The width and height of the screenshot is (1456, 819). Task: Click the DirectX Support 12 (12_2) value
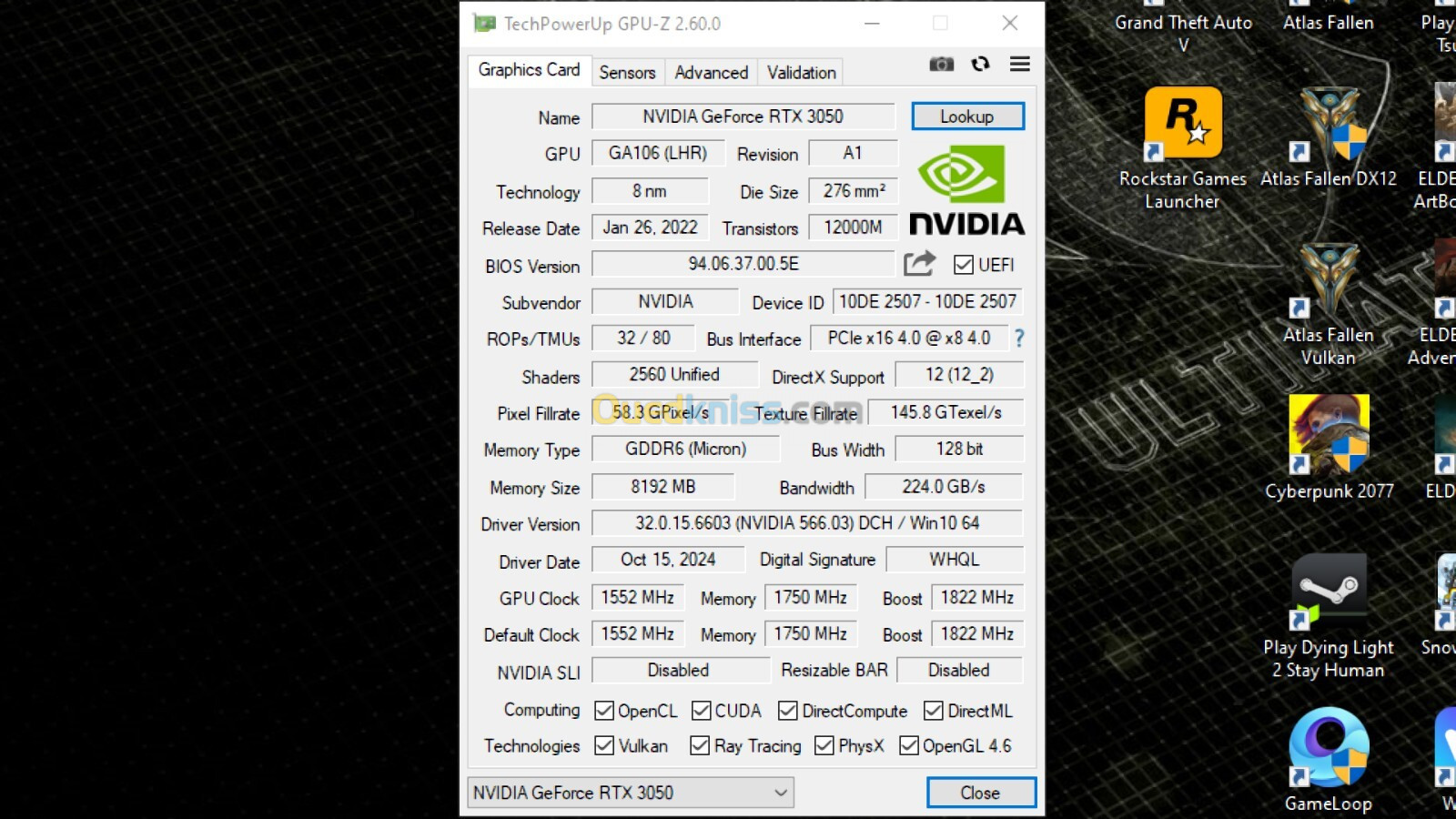pos(959,374)
